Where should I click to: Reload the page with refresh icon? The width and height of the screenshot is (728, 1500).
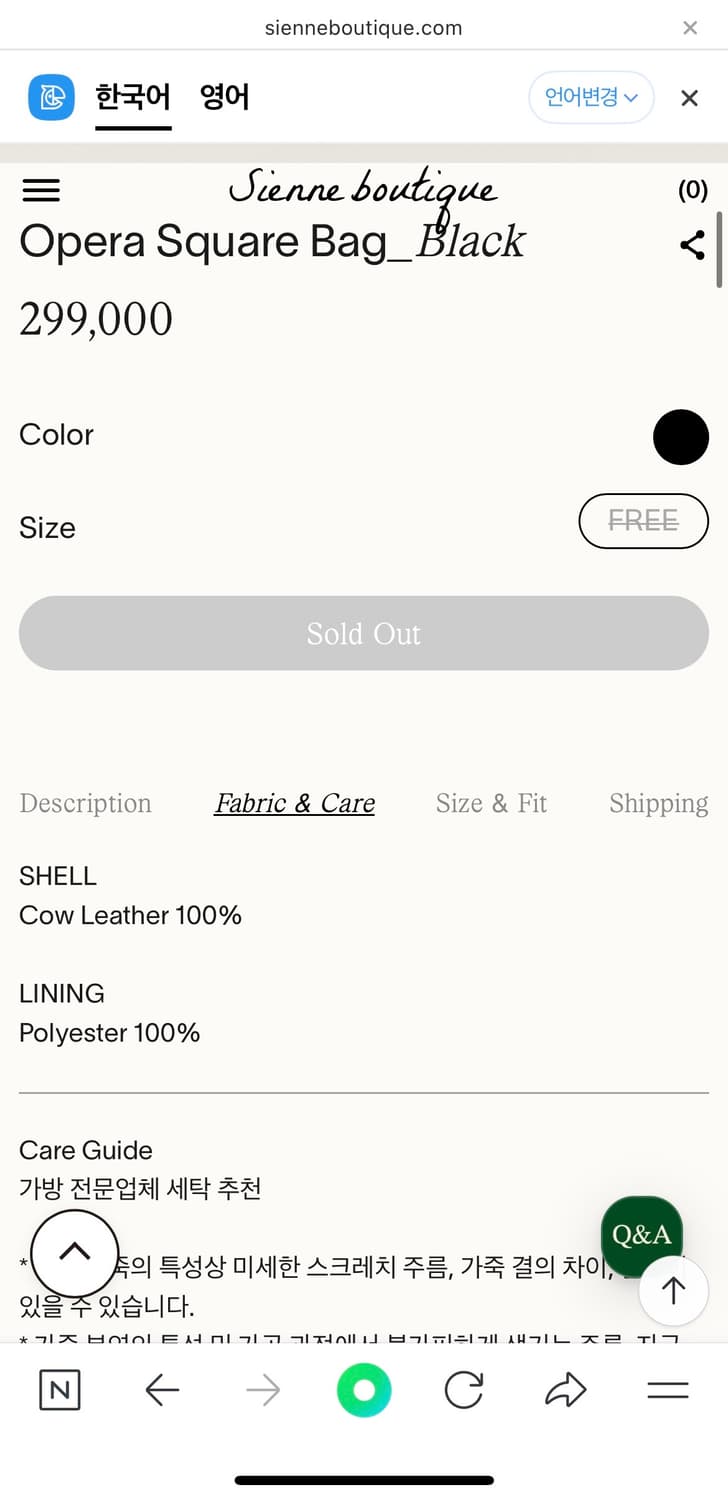tap(464, 1390)
